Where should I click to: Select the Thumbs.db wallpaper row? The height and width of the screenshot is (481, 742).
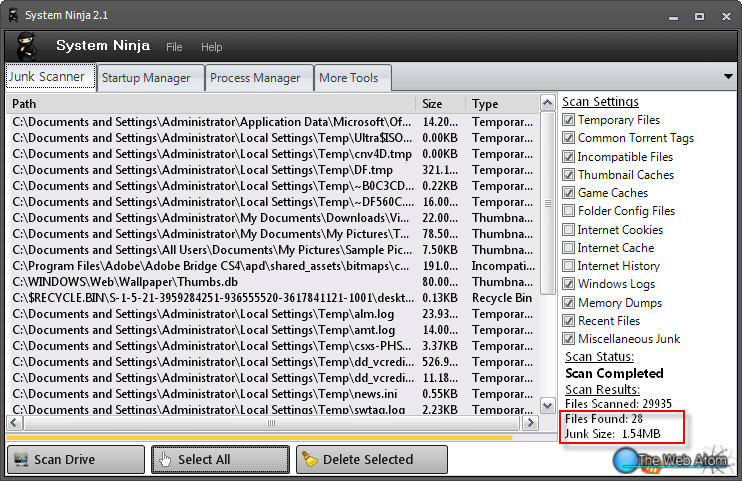273,282
